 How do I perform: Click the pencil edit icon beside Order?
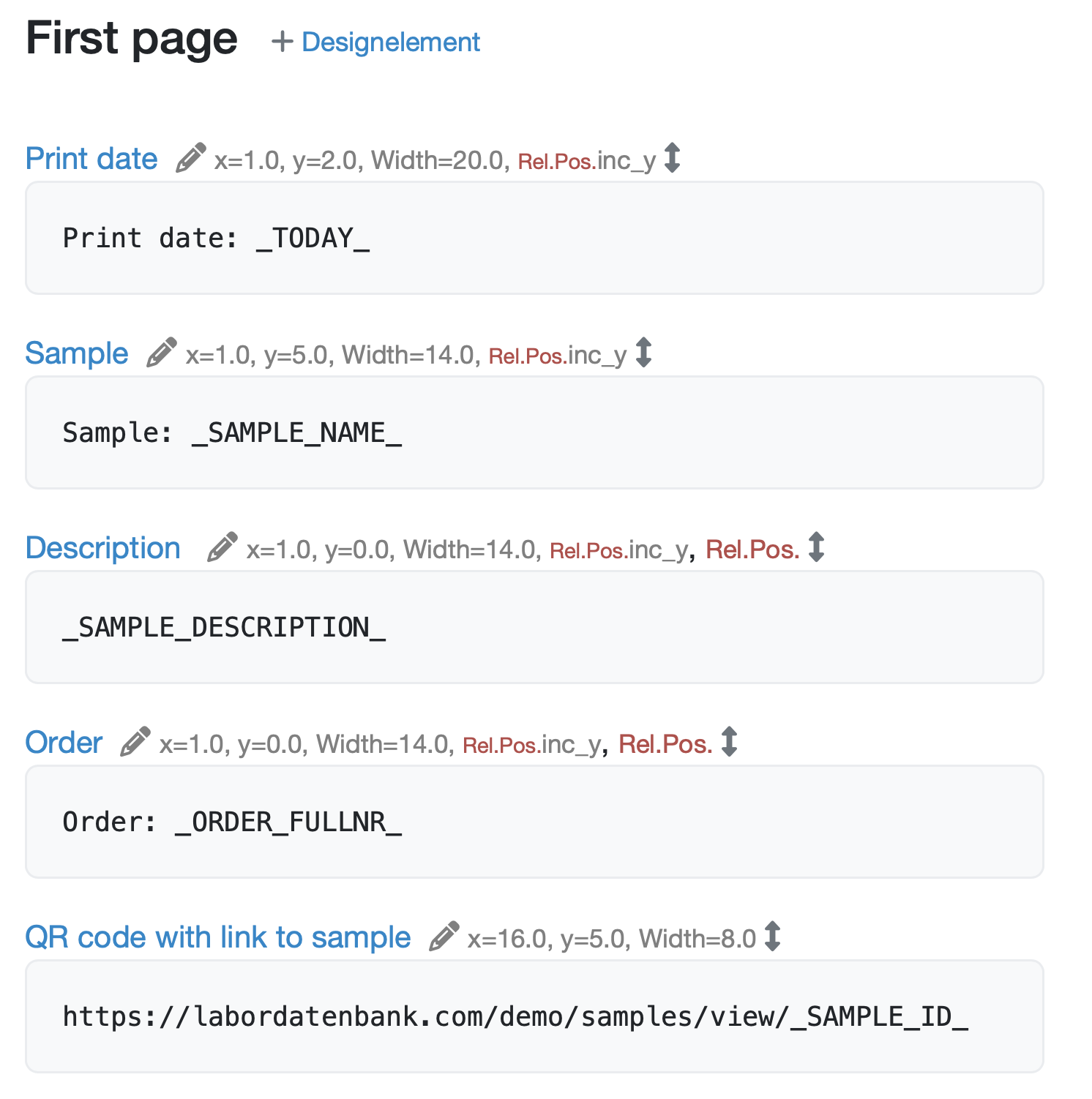135,742
